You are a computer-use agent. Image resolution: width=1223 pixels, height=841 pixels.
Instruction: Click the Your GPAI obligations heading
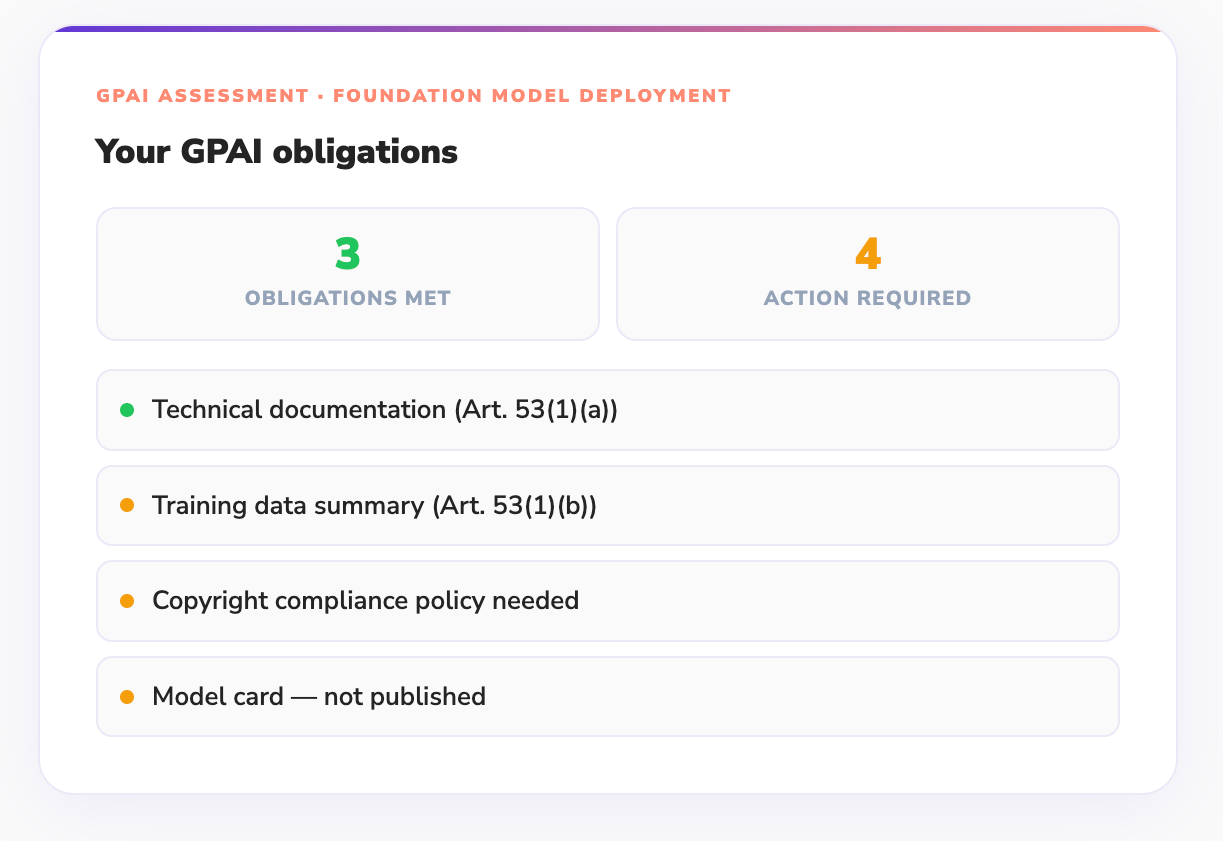click(x=276, y=152)
